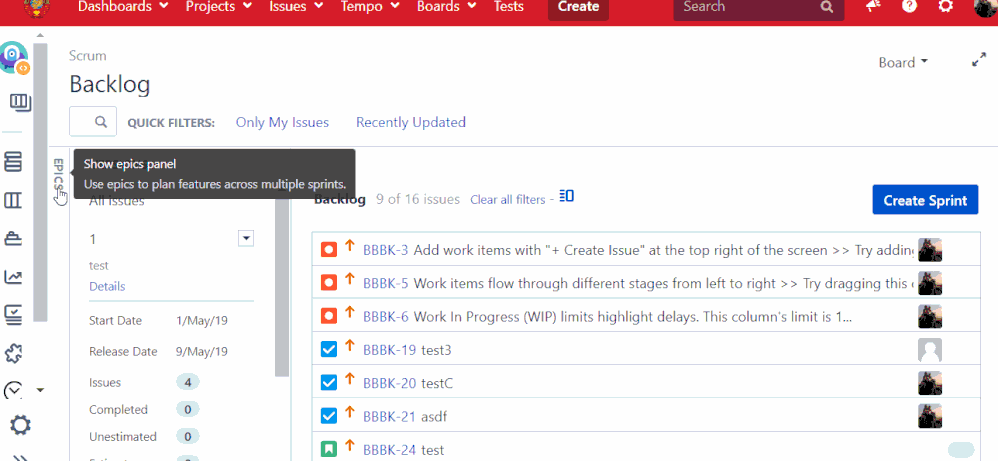The image size is (998, 461).
Task: Open Backlog from the sidebar stacked-rows icon
Action: 13,162
